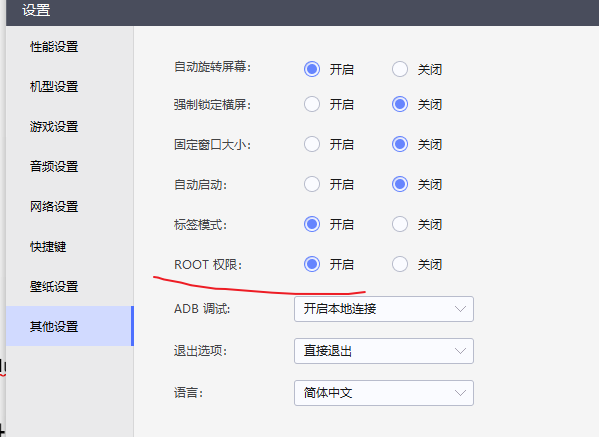Switch to 机型设置 section
This screenshot has width=599, height=437.
click(54, 87)
